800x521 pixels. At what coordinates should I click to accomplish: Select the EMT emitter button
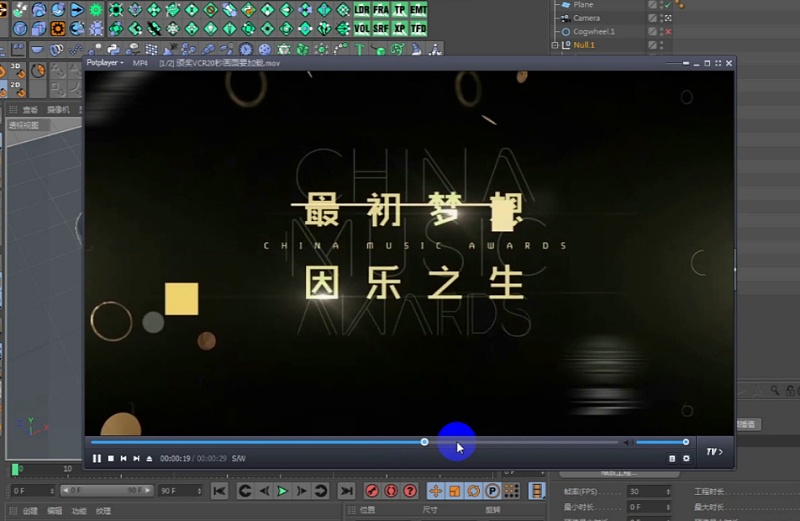click(418, 9)
